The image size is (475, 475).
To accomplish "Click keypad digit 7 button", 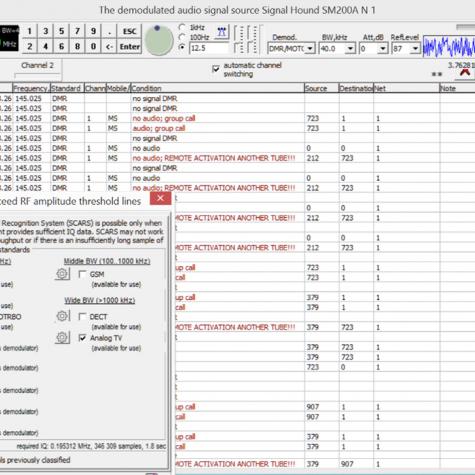I will [x=78, y=31].
